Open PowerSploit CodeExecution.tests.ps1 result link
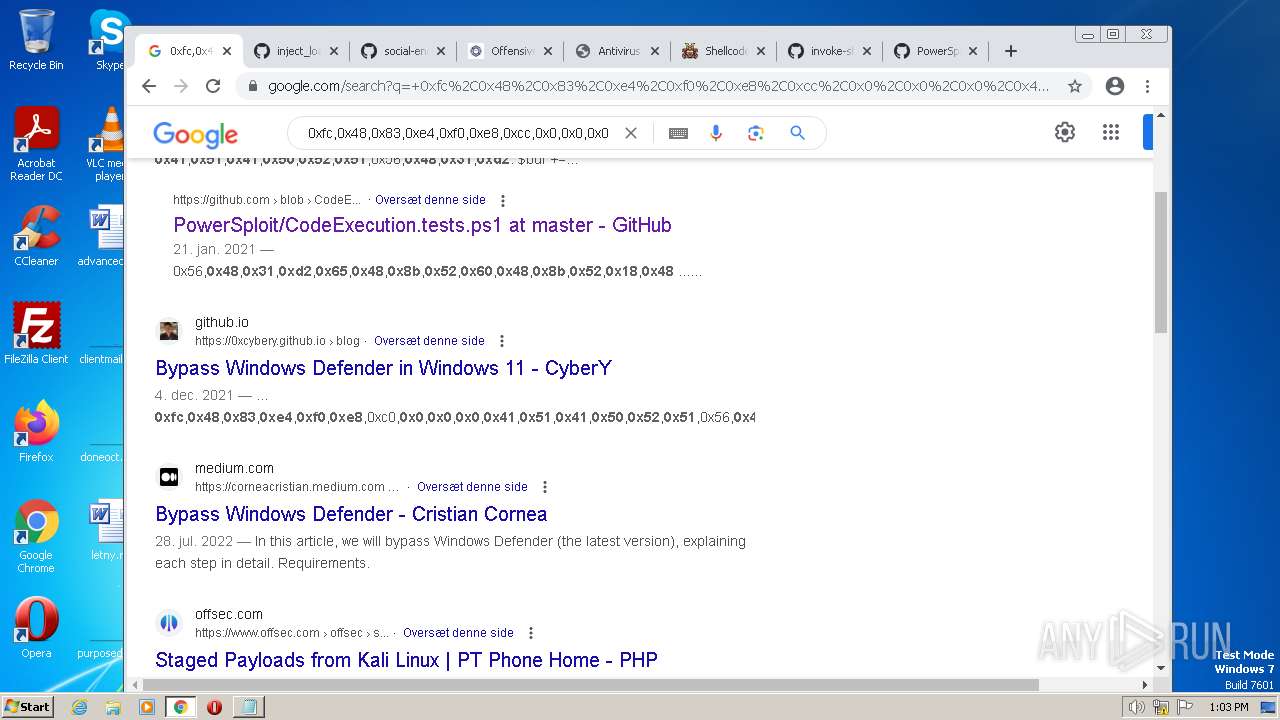The width and height of the screenshot is (1280, 720). (x=422, y=225)
